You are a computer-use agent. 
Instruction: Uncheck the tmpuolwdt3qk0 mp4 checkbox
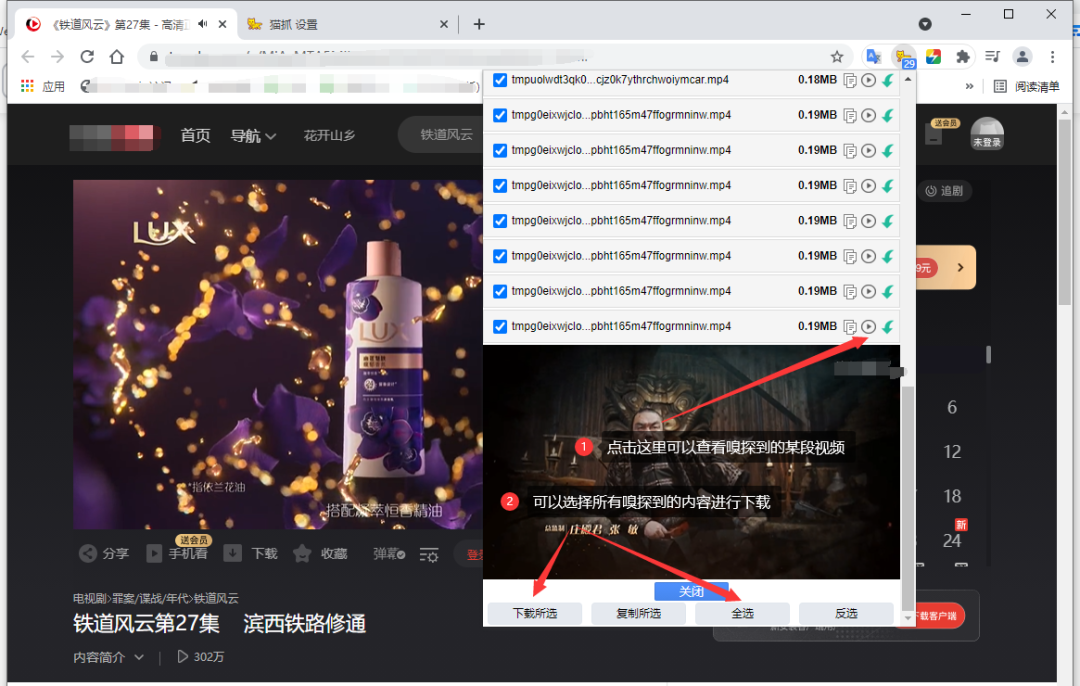tap(500, 80)
